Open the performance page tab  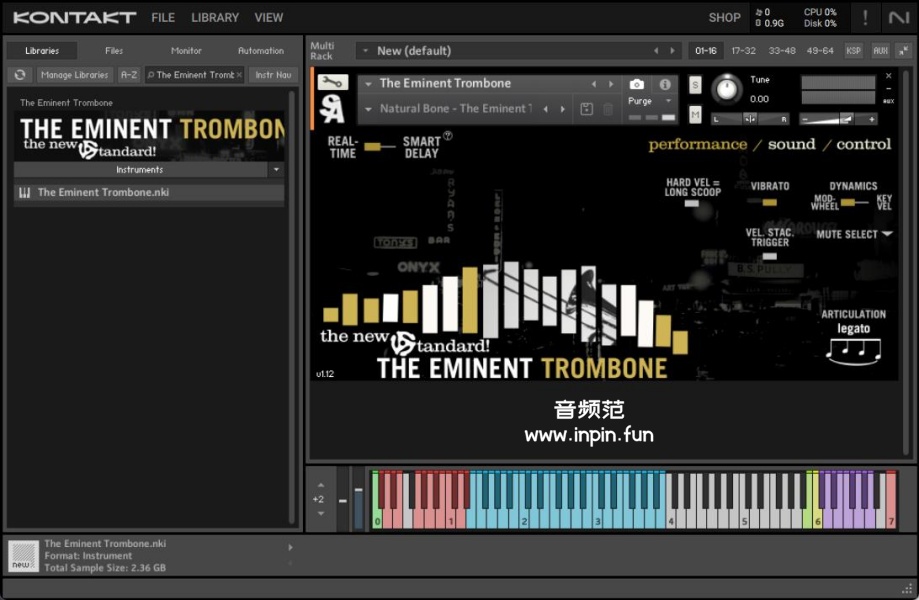pos(697,144)
